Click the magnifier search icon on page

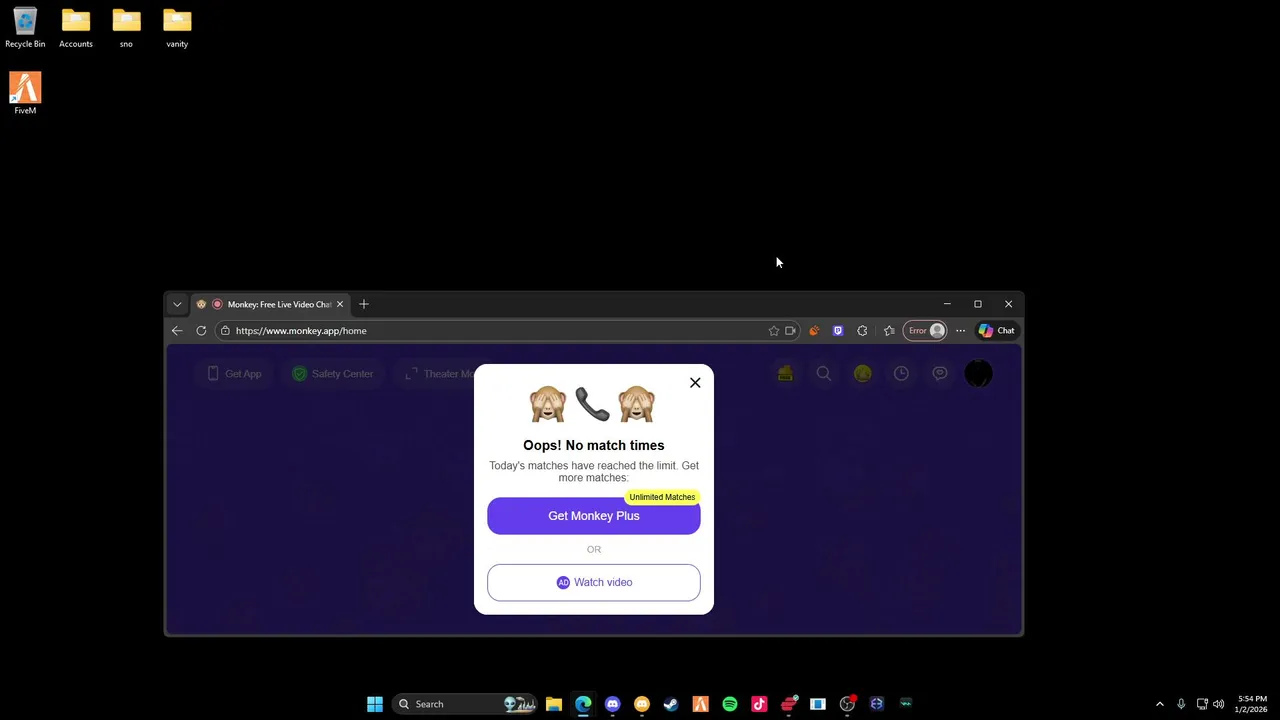coord(824,373)
